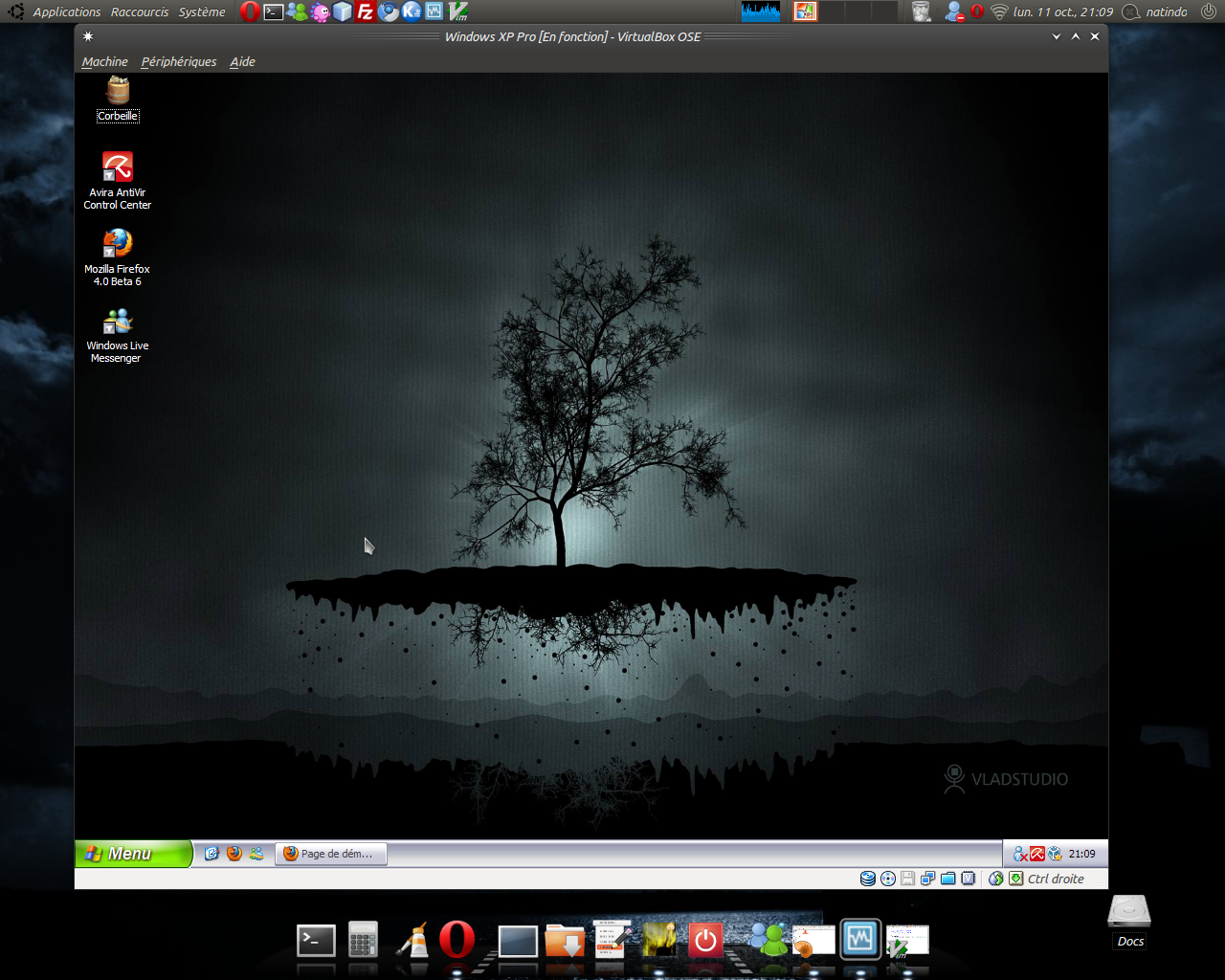Click the Windows XP Menu start button
1225x980 pixels.
click(x=133, y=854)
